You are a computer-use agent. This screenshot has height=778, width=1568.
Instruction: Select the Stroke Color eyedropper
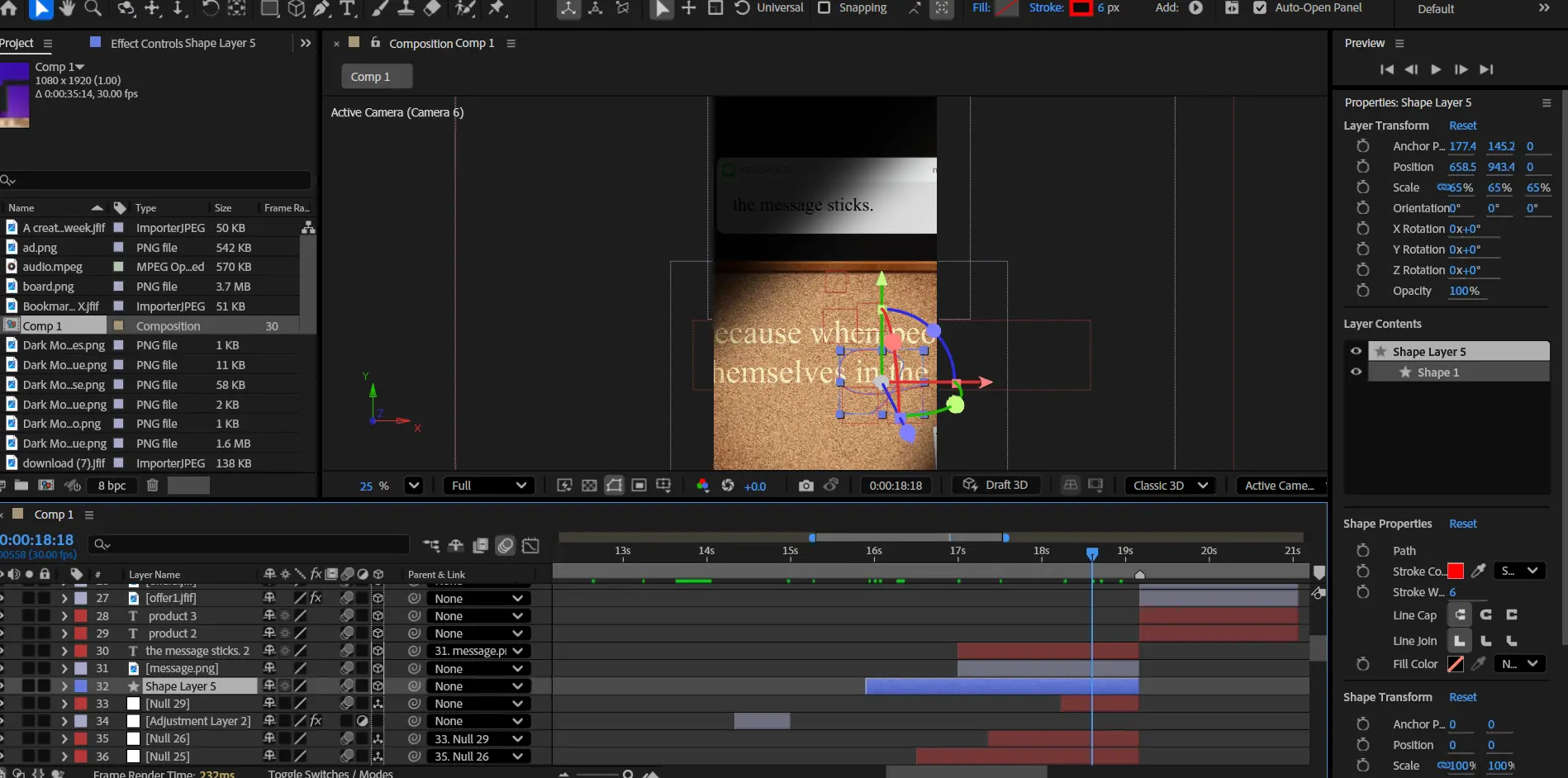[x=1479, y=571]
